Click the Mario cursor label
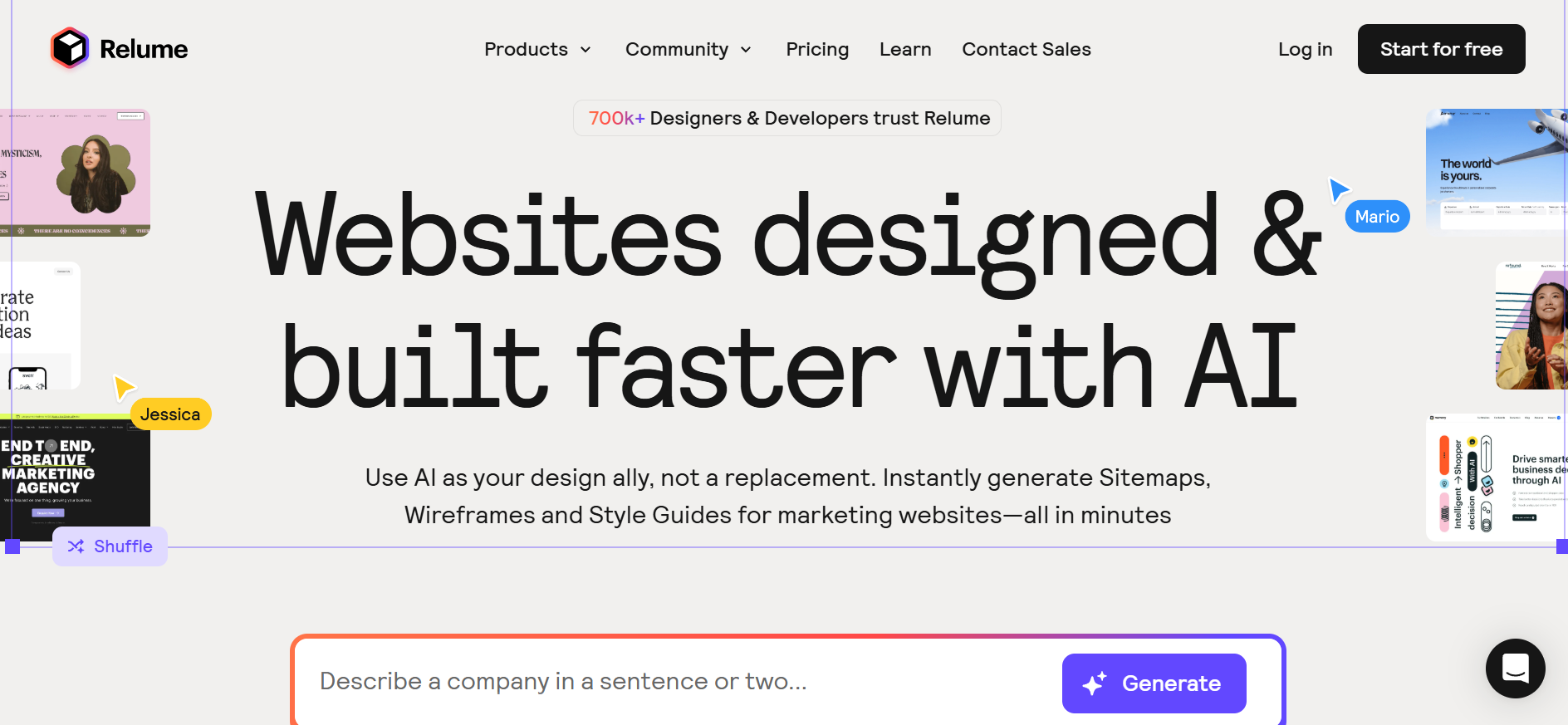 pyautogui.click(x=1377, y=217)
